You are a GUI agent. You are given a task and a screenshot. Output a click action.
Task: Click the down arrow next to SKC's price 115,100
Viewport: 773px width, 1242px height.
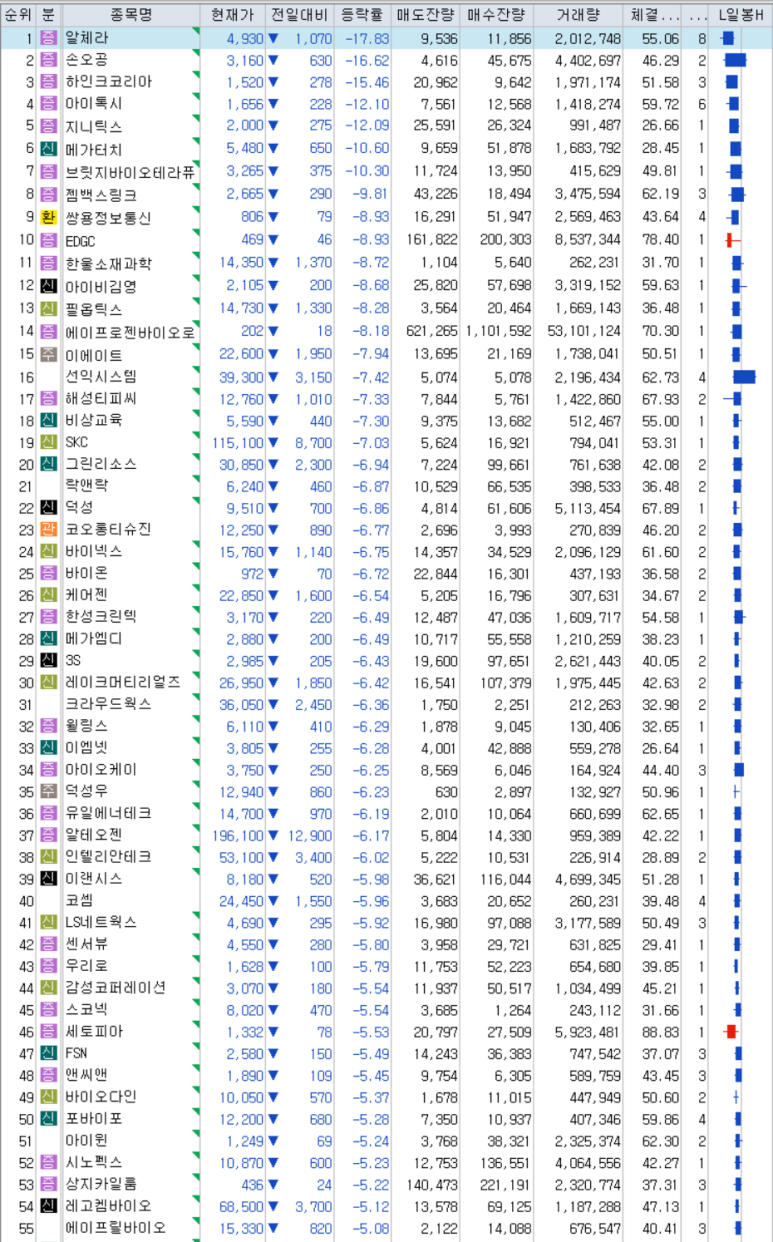[273, 442]
